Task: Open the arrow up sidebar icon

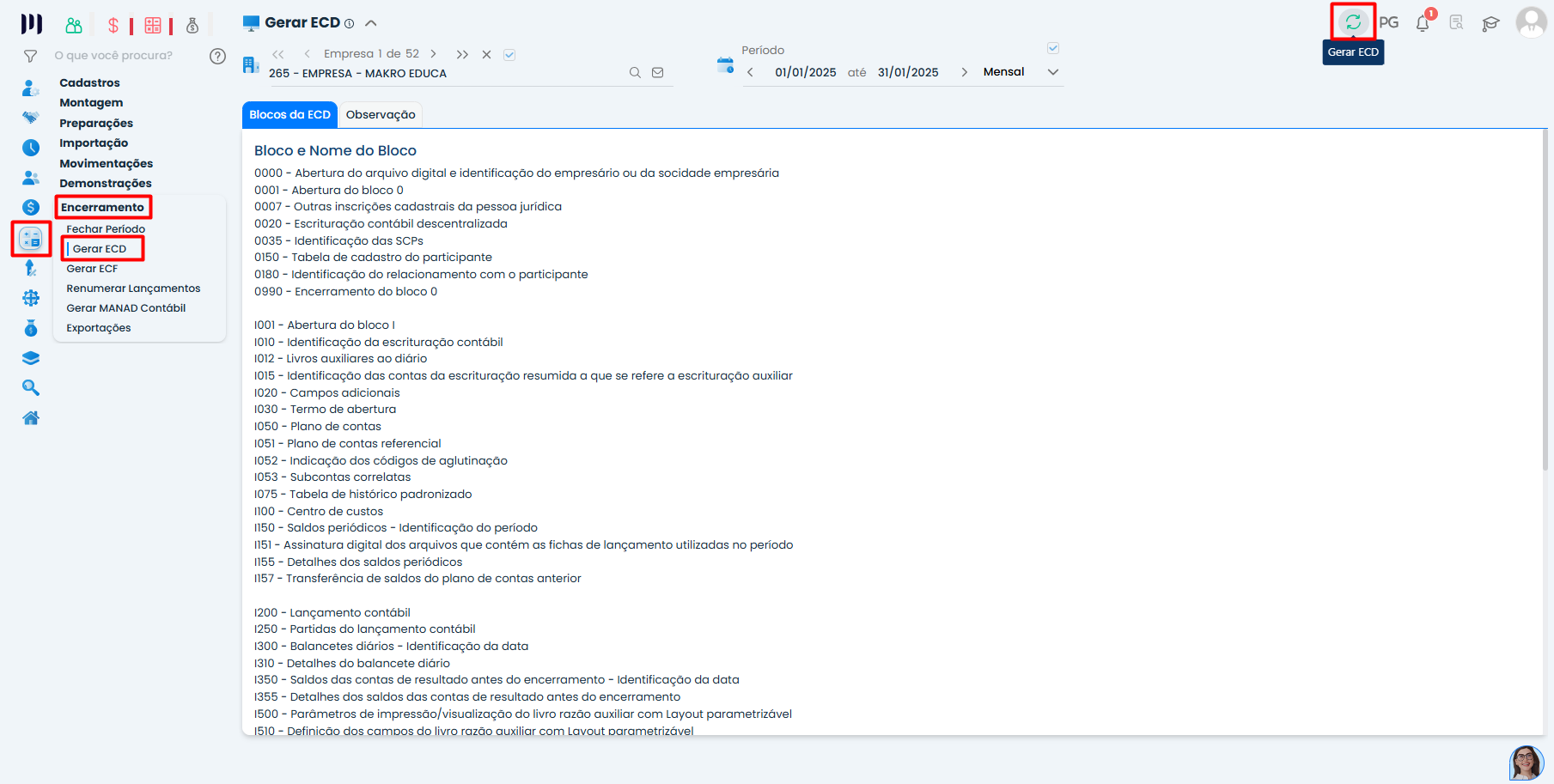Action: coord(31,268)
